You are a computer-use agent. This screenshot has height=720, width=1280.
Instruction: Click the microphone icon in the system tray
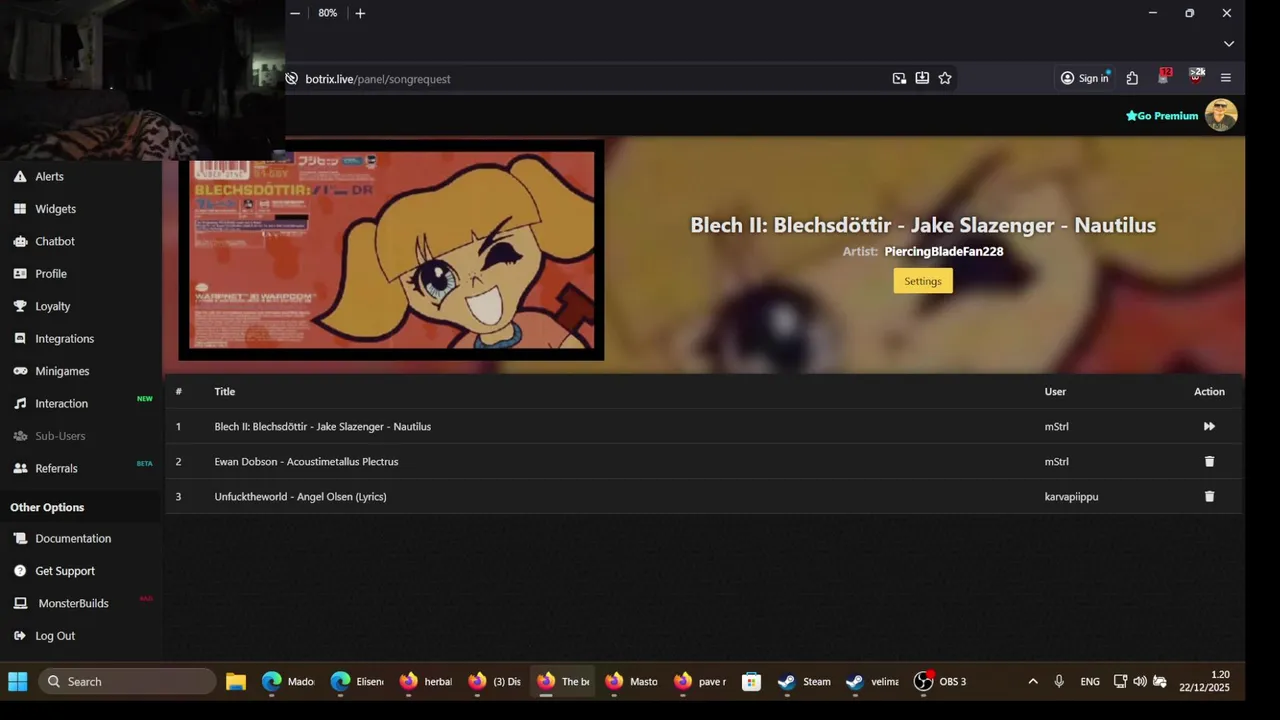point(1059,682)
